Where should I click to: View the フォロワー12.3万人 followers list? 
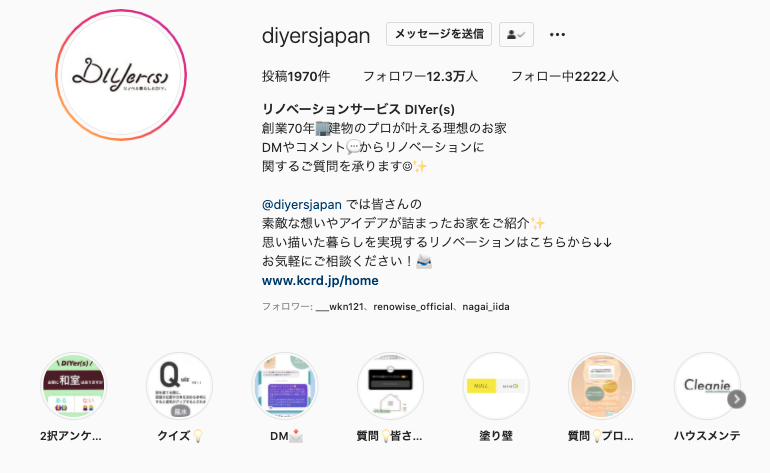click(420, 76)
